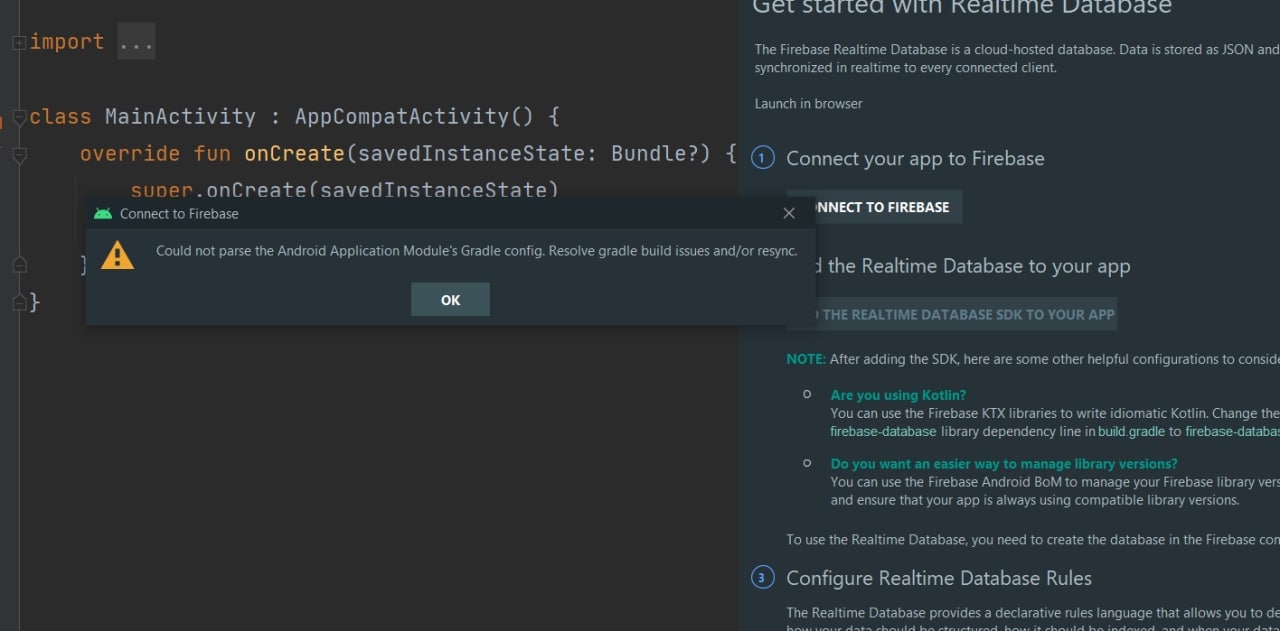The height and width of the screenshot is (631, 1280).
Task: Collapse the onCreate function fold marker
Action: click(19, 155)
